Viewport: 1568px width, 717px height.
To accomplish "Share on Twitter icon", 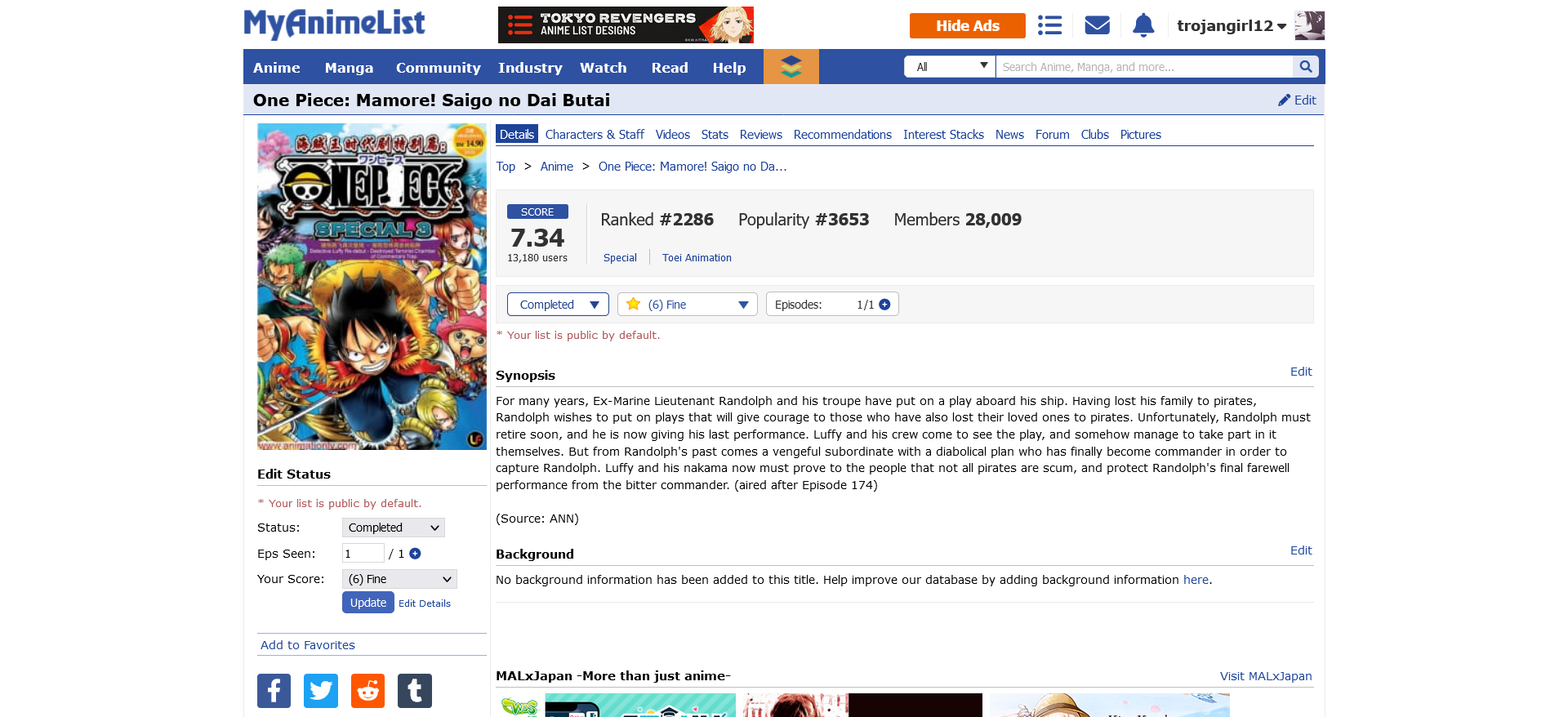I will tap(321, 691).
